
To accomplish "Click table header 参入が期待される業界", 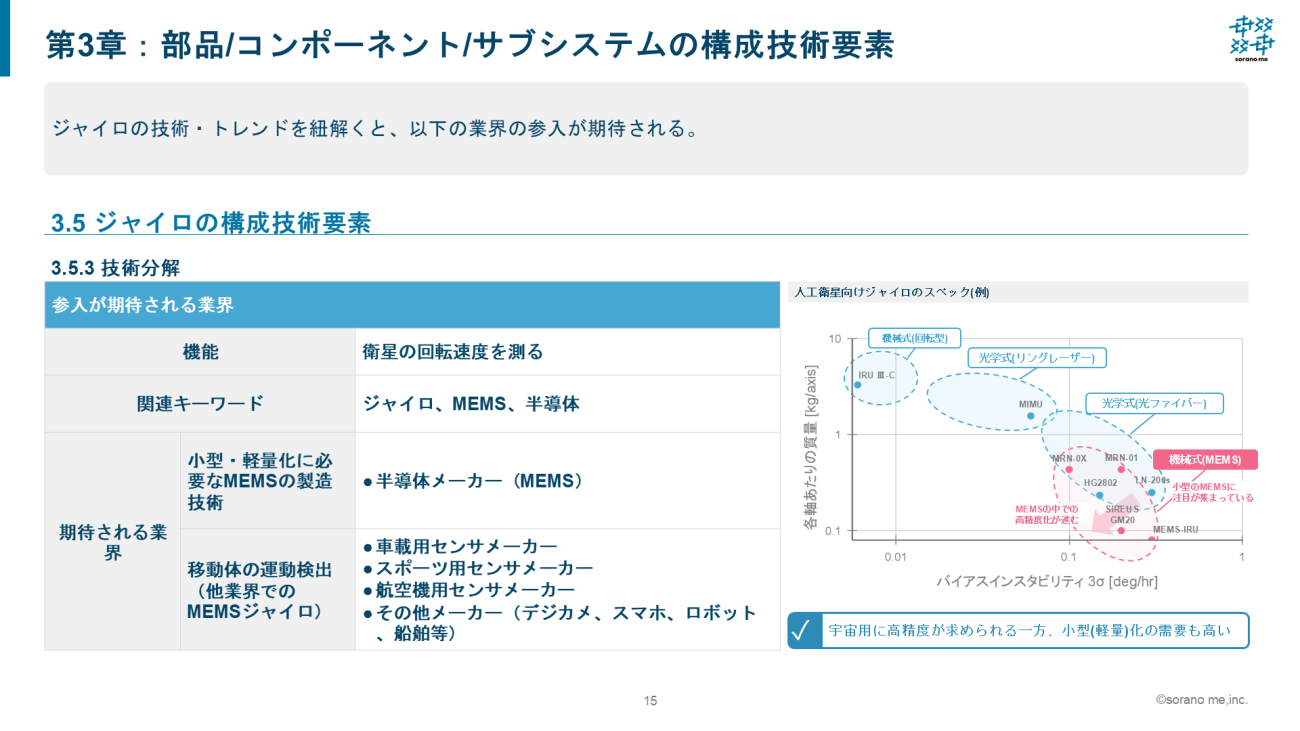I will [x=412, y=305].
